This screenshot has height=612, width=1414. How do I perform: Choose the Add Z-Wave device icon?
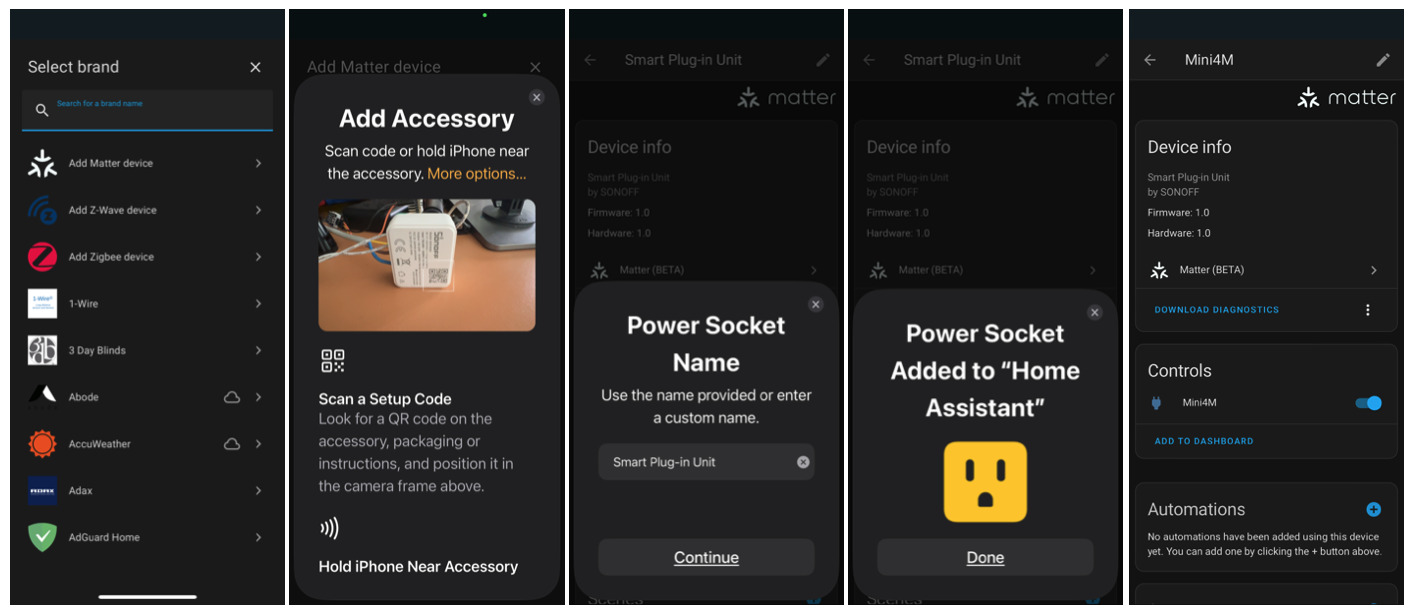[42, 210]
